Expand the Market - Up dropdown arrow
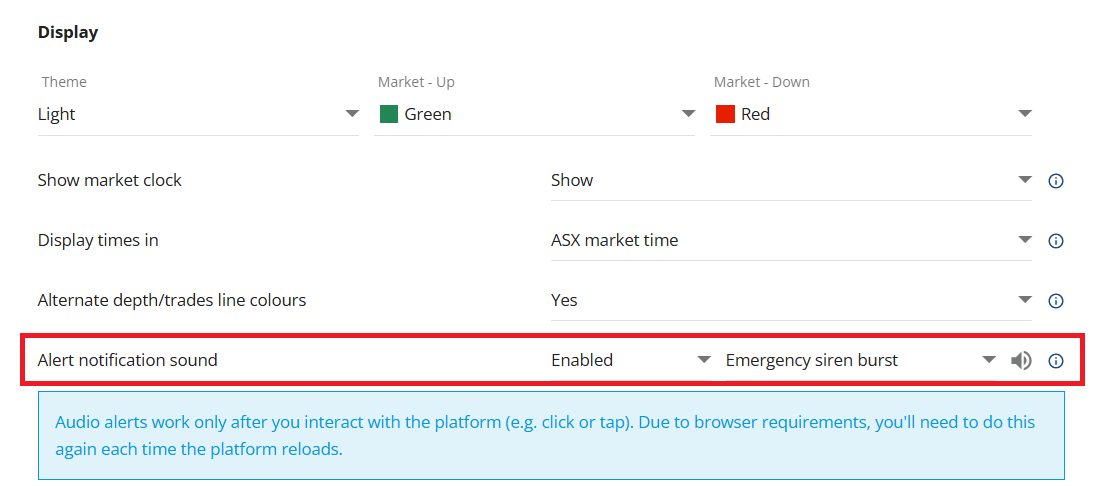Image resolution: width=1094 pixels, height=486 pixels. (x=688, y=114)
